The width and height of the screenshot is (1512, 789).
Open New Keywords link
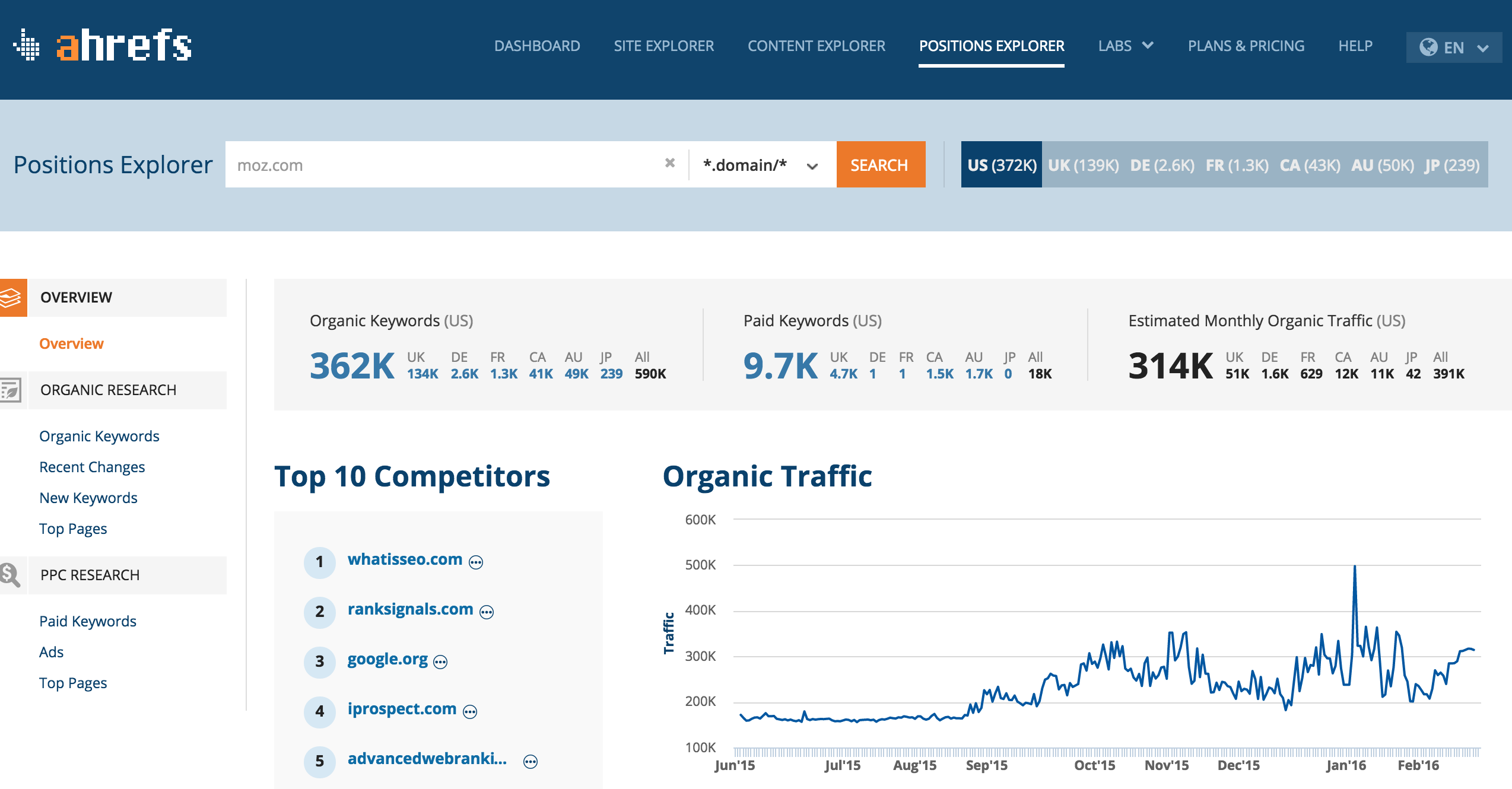[88, 498]
